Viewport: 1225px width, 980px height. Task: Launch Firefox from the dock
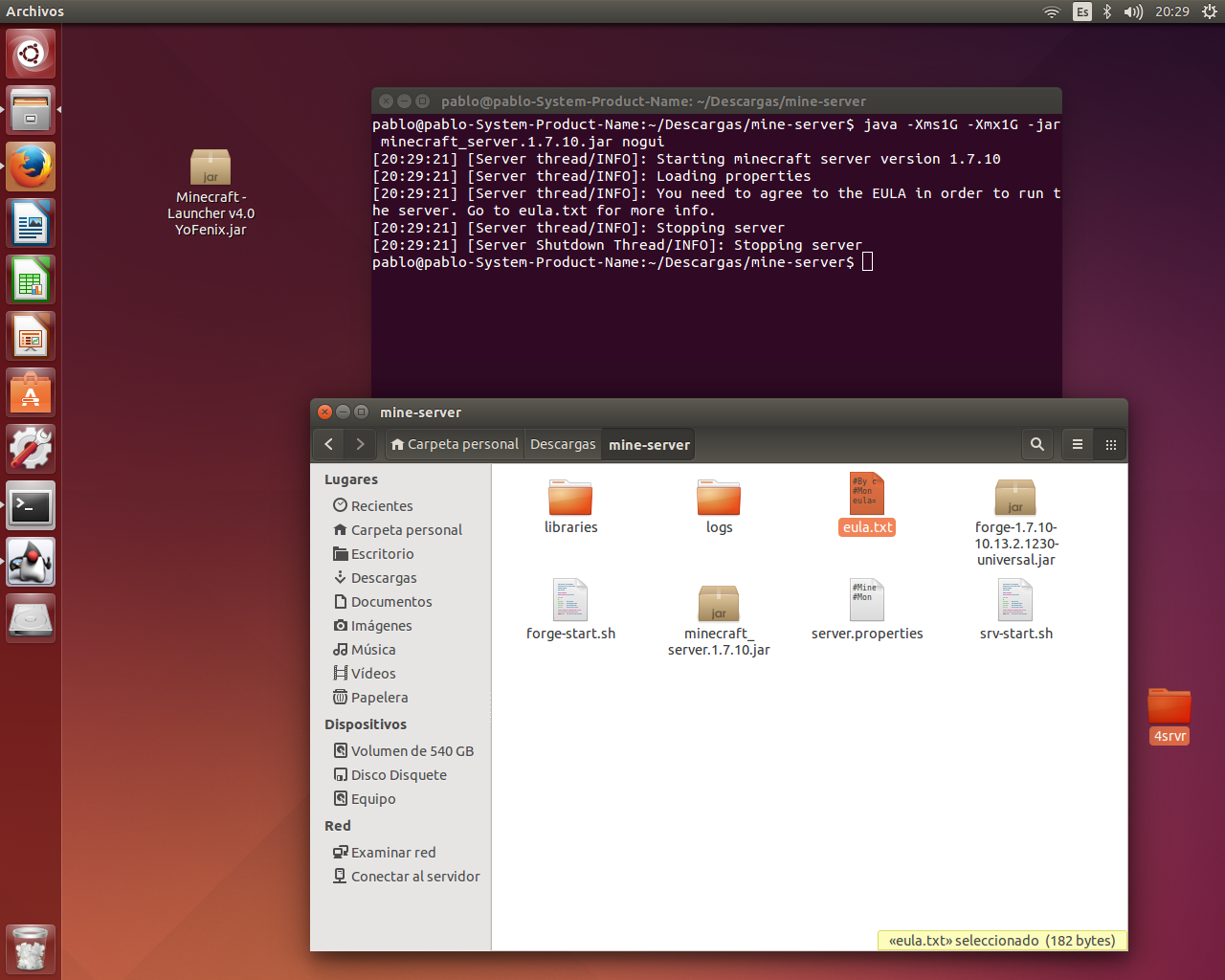(31, 167)
